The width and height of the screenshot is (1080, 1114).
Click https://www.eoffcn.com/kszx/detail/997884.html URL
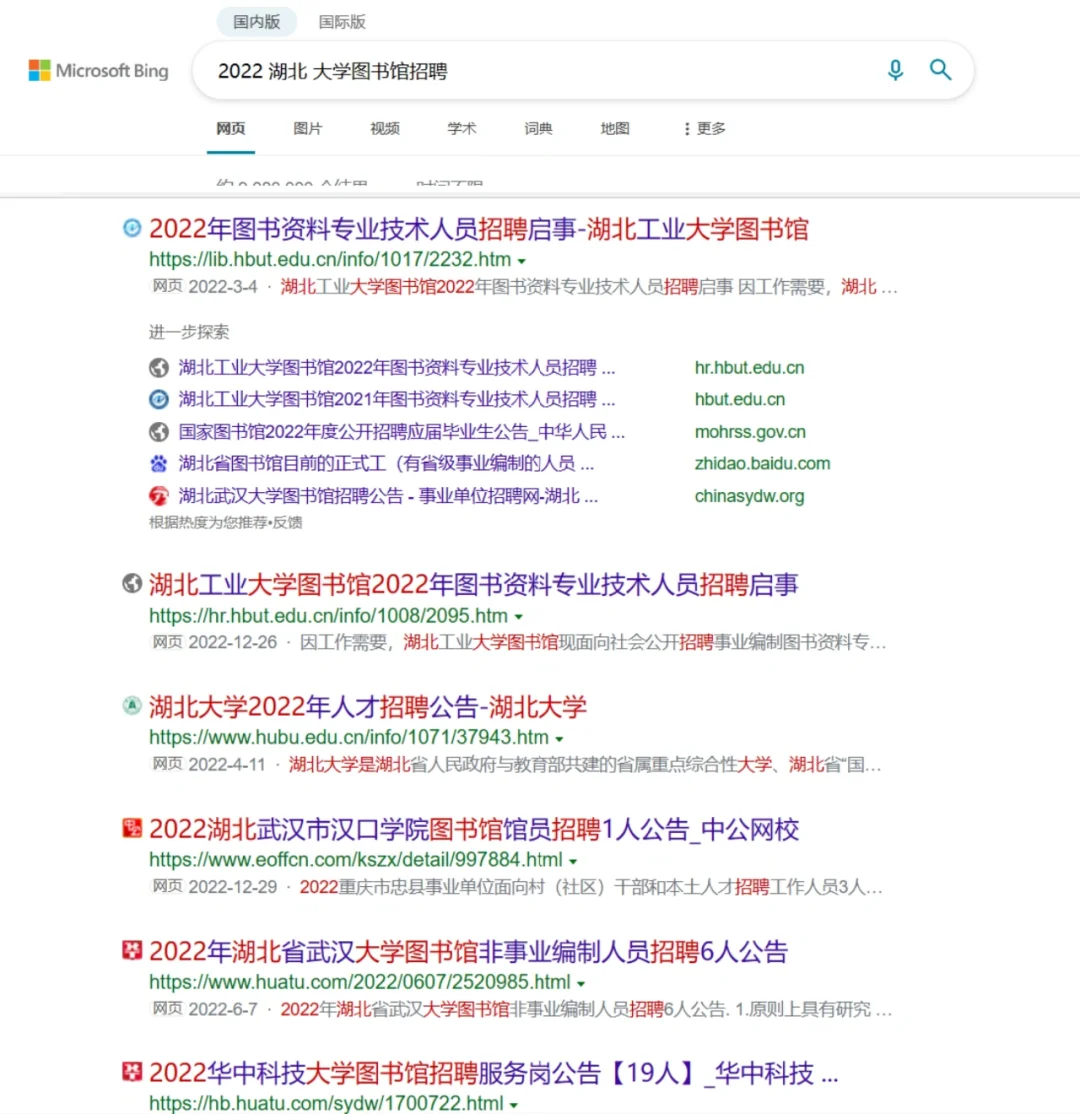pyautogui.click(x=355, y=860)
